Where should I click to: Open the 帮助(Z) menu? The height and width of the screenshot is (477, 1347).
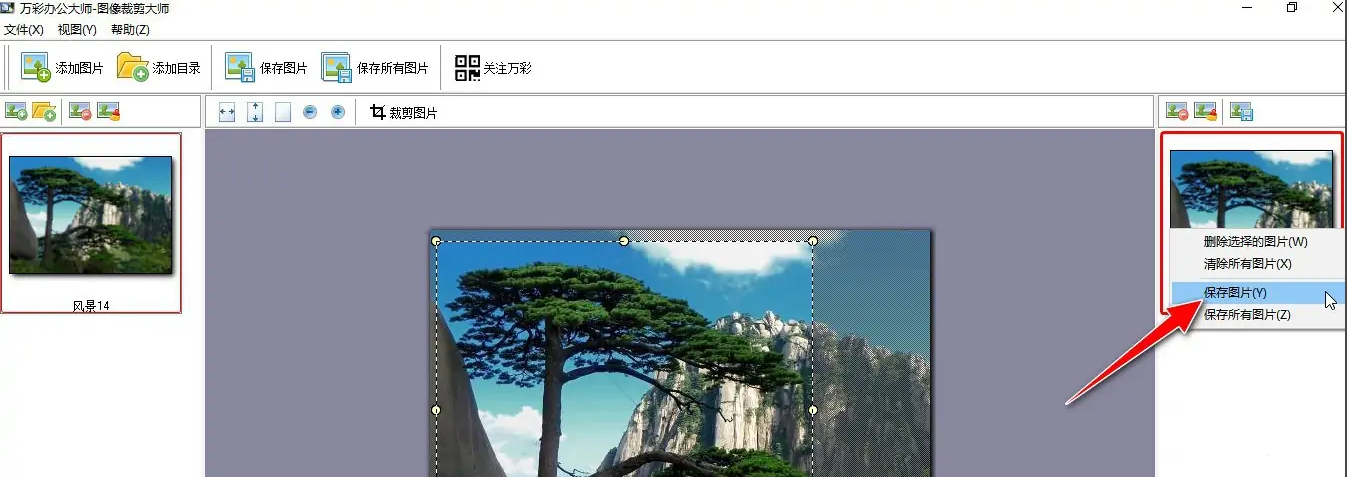click(x=131, y=30)
